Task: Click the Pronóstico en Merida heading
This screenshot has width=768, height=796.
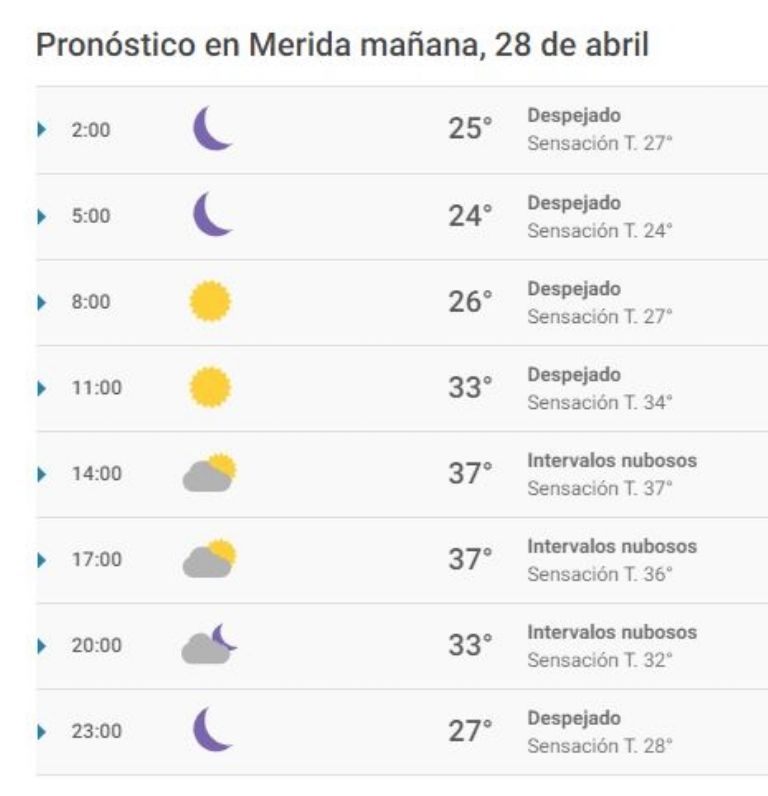Action: [x=342, y=45]
